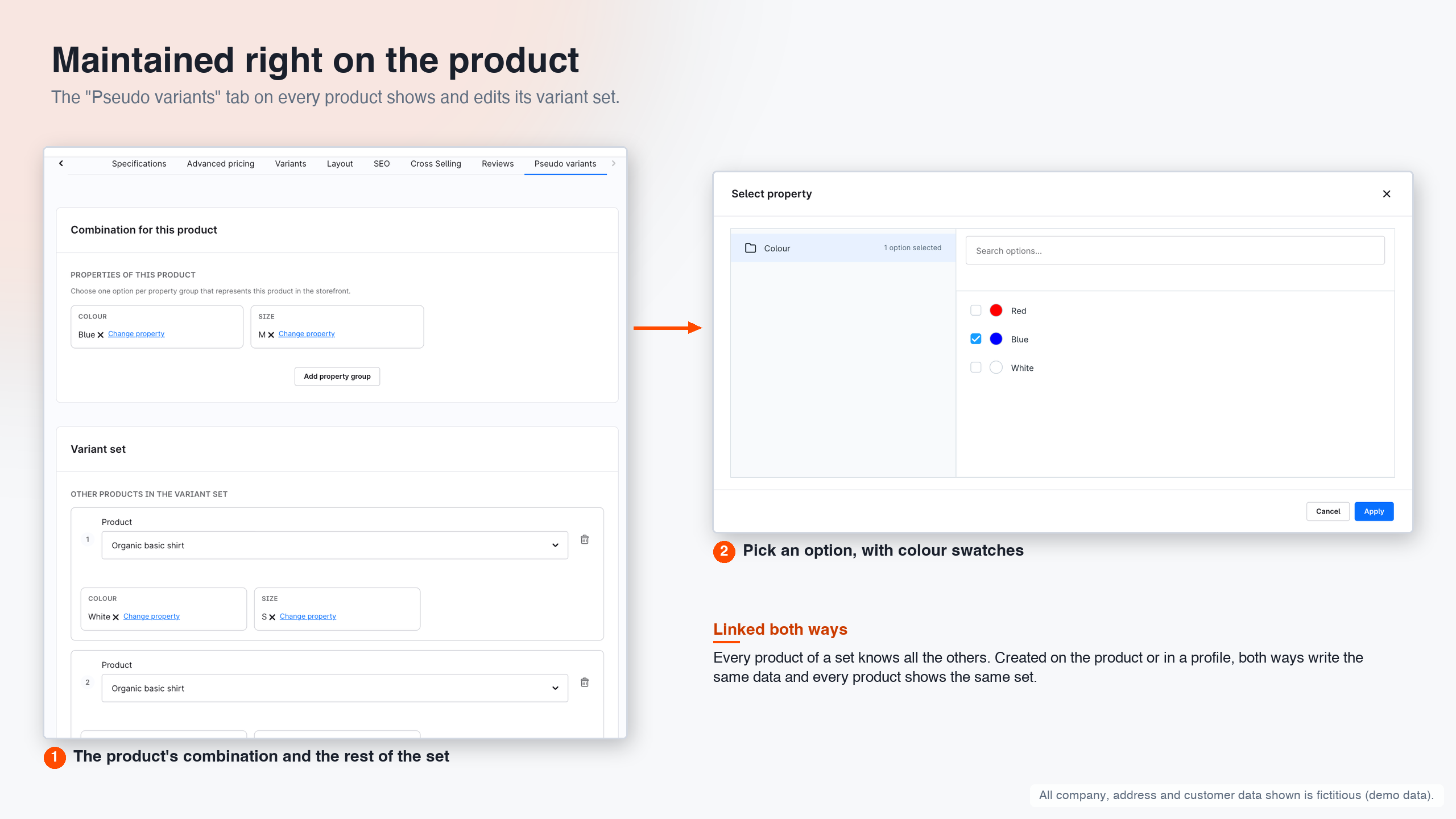Uncheck the Blue option checkbox

tap(976, 339)
